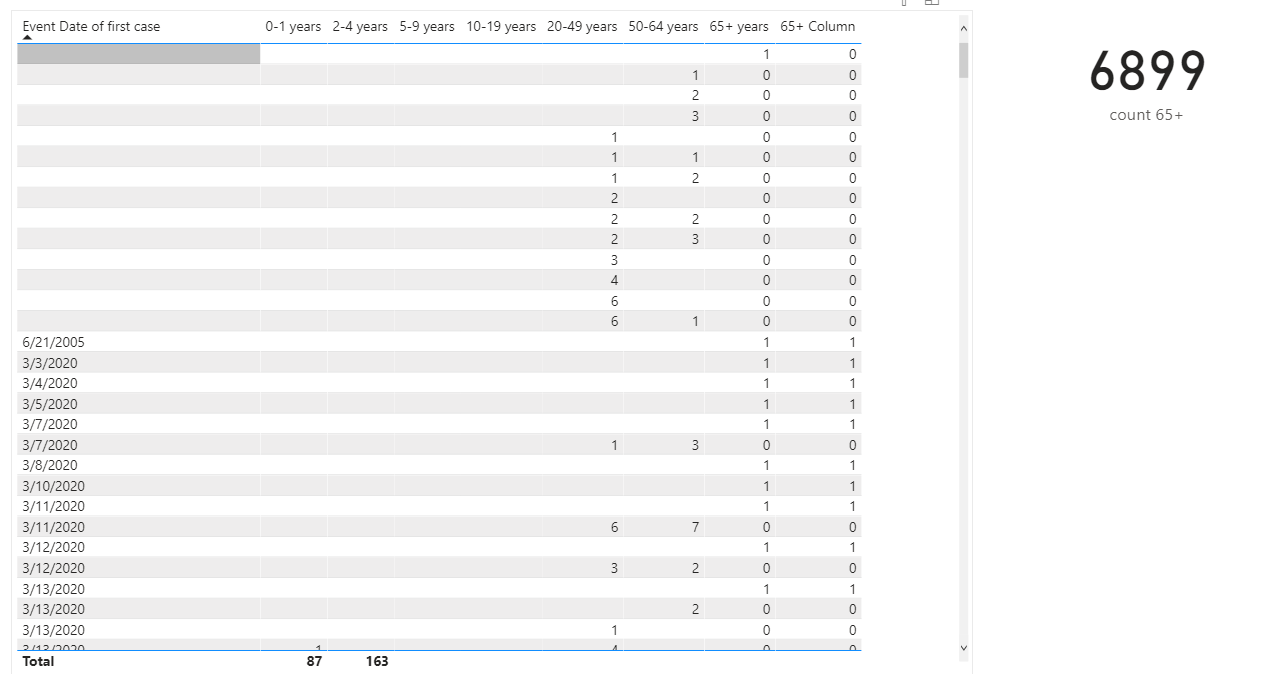Screen dimensions: 1286x674
Task: Click the 0-1 years column header
Action: (293, 26)
